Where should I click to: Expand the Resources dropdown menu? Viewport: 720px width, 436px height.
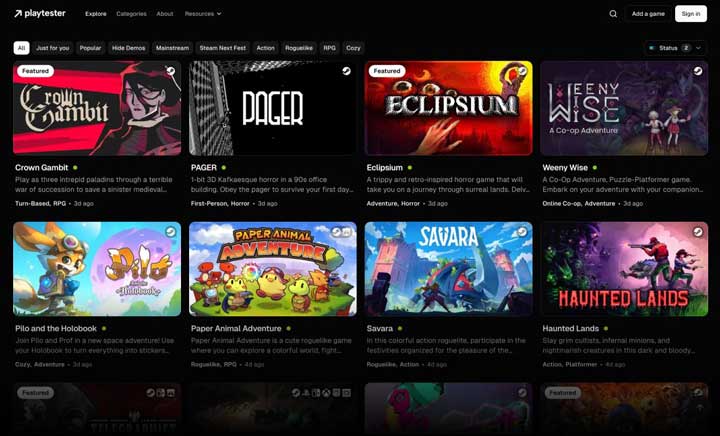pos(203,14)
